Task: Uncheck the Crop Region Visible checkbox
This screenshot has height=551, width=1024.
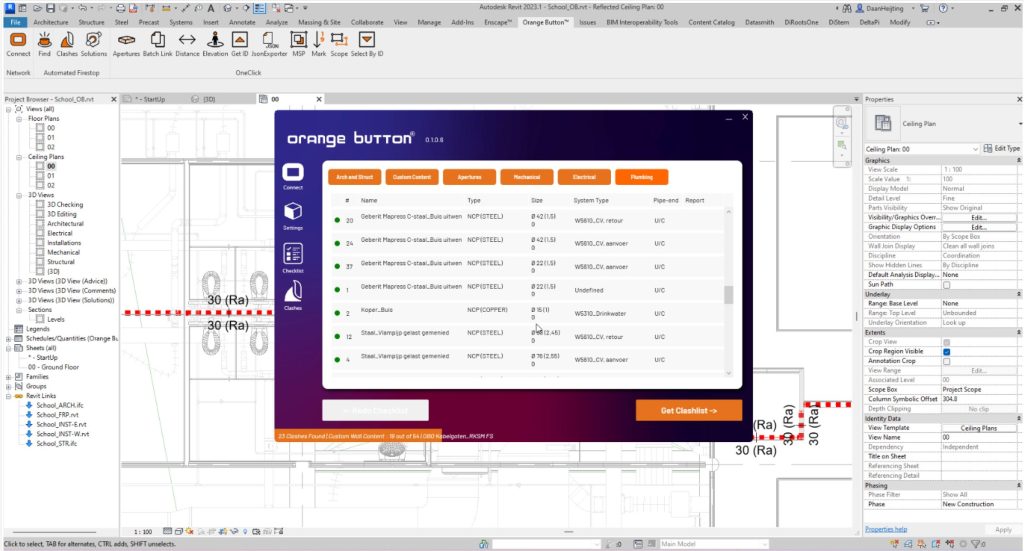Action: [947, 351]
